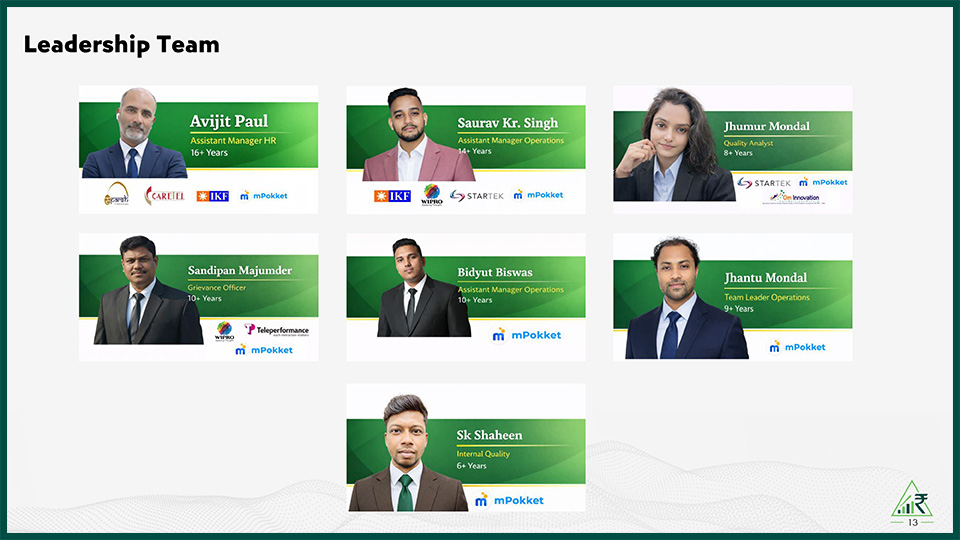
Task: Click the rupee triangle logo at bottom right
Action: (912, 498)
